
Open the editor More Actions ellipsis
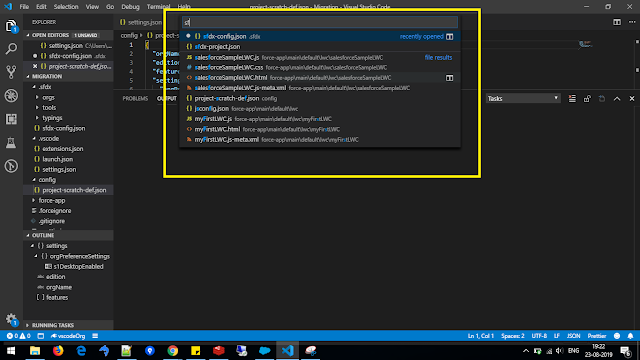[x=631, y=22]
